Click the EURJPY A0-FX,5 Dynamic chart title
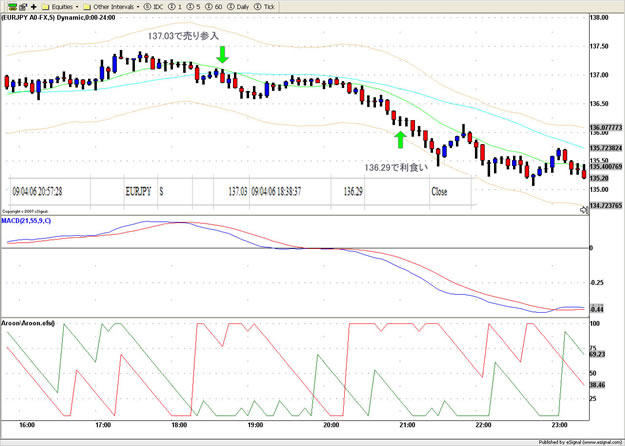Screen dimensions: 625x446 tap(58, 18)
